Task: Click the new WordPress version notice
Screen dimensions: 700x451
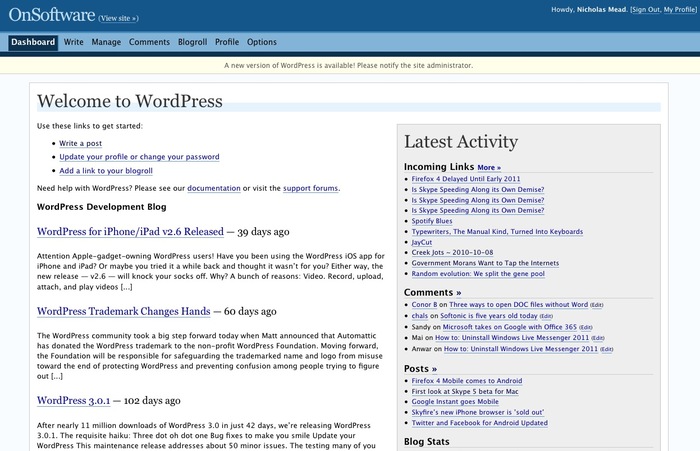Action: click(x=349, y=66)
